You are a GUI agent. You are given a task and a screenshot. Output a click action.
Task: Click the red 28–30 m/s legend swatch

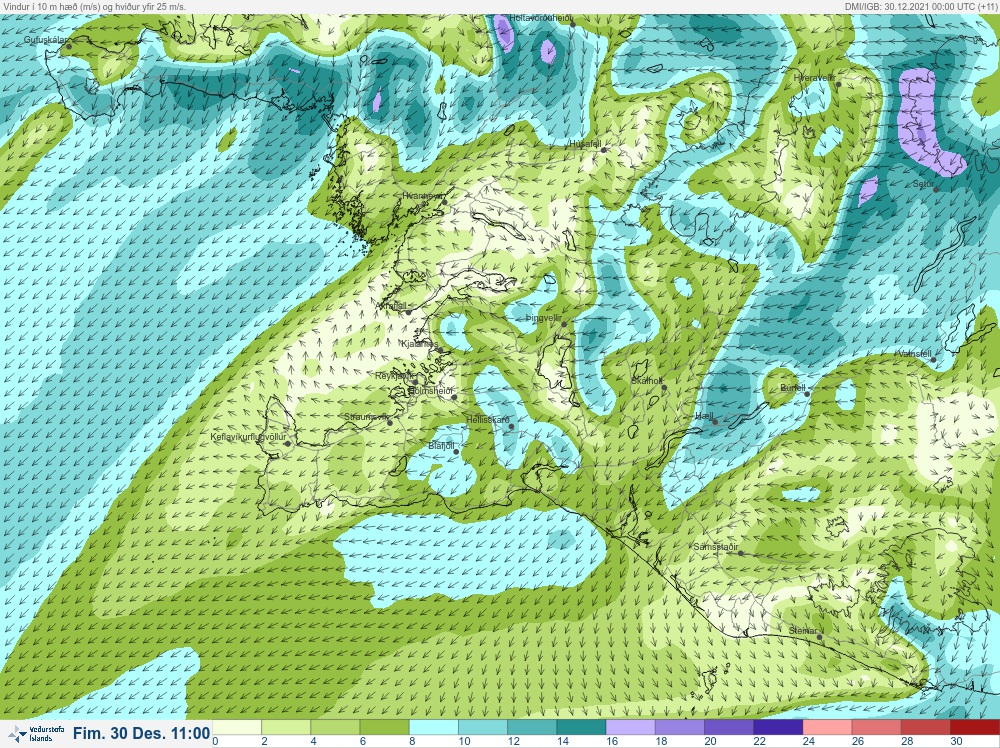coord(925,728)
